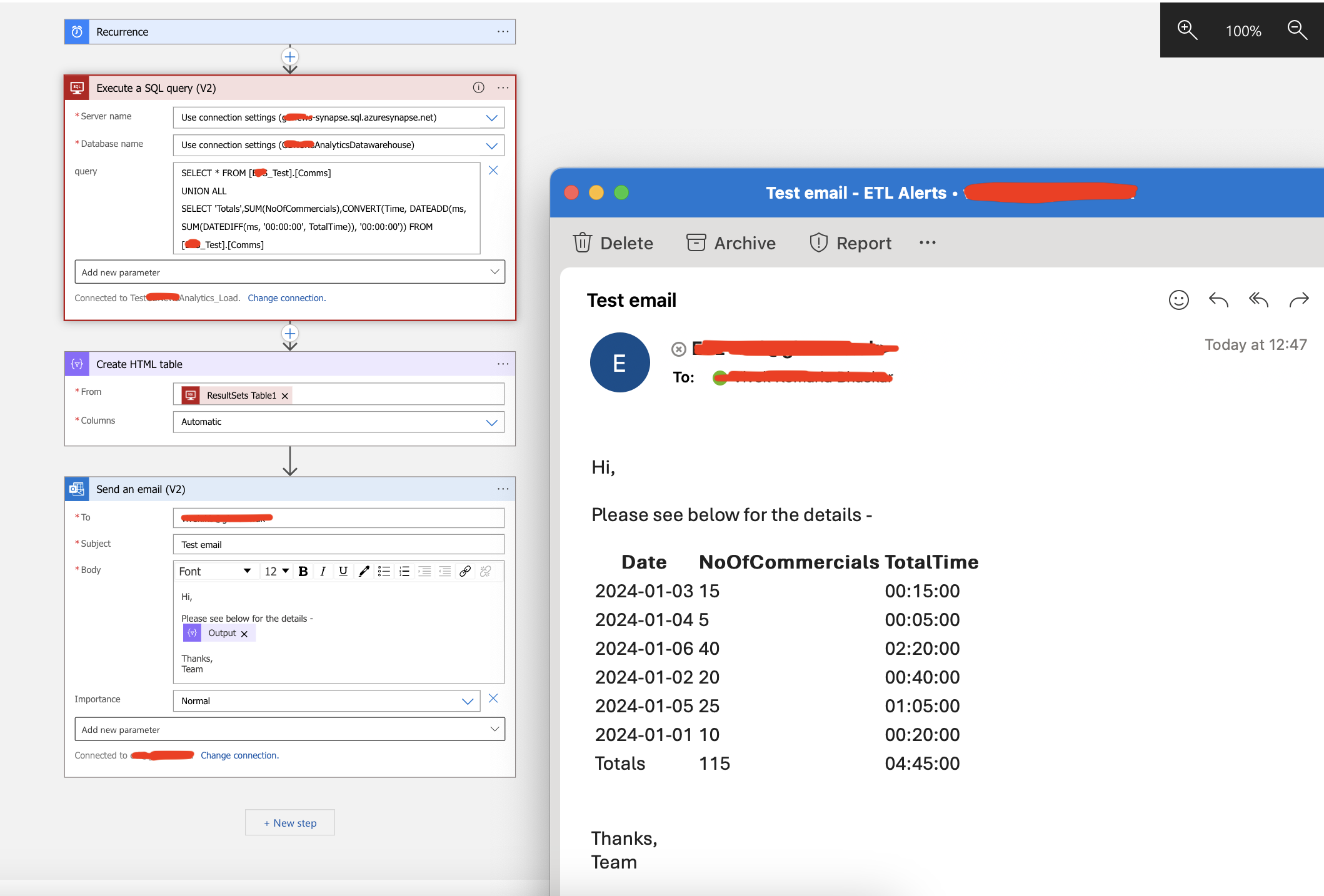Toggle bold formatting in email body

(303, 571)
